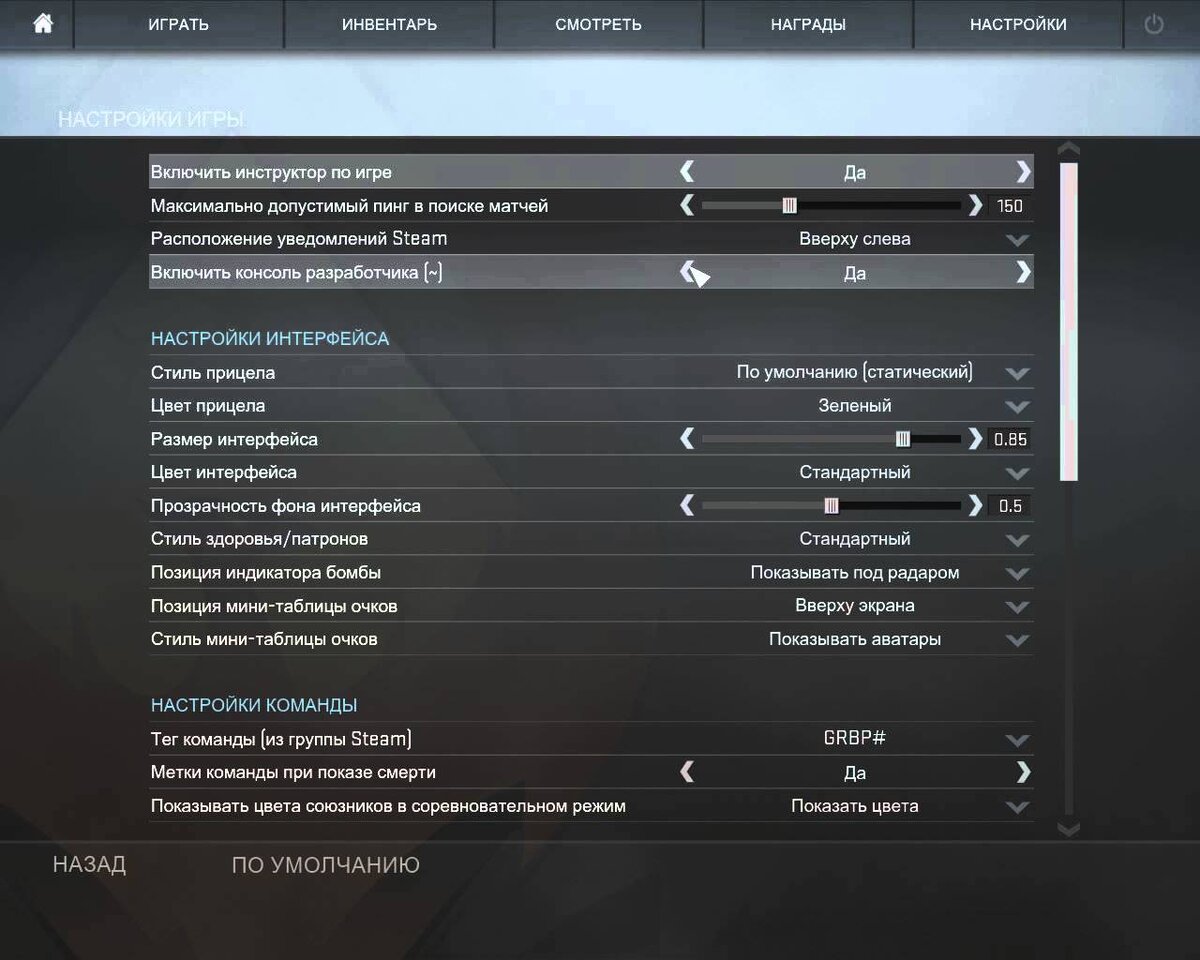Viewport: 1200px width, 960px height.
Task: Expand Расположение уведомлений Steam dropdown
Action: point(1017,240)
